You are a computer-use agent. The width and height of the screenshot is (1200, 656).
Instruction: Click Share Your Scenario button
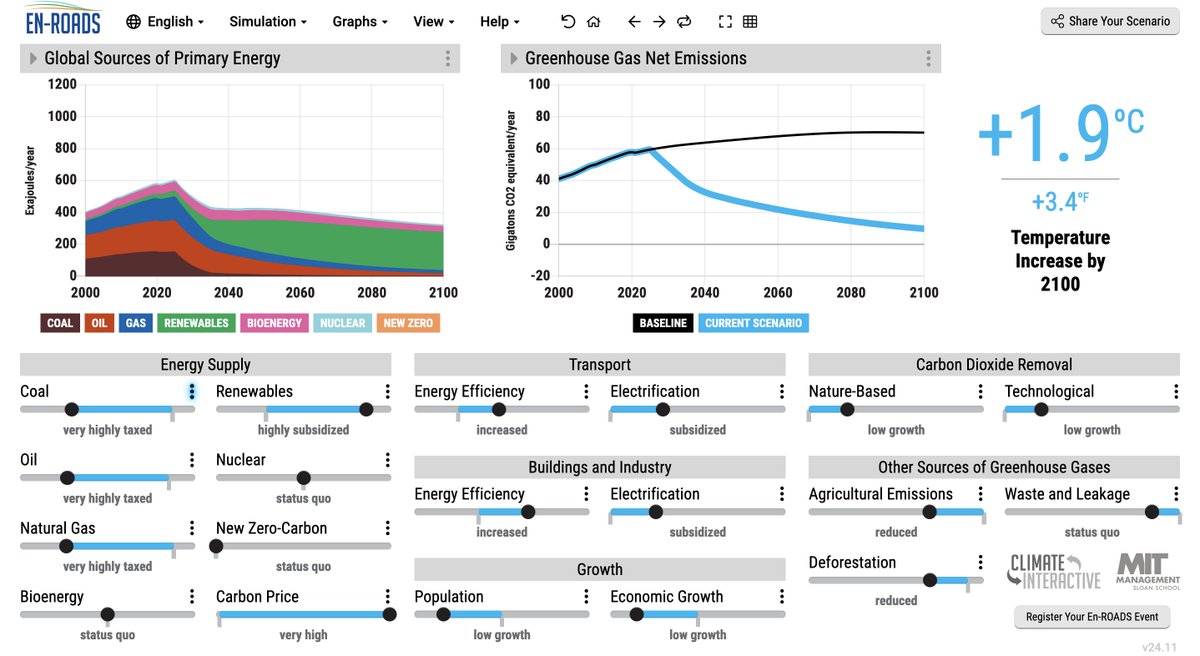(1110, 21)
